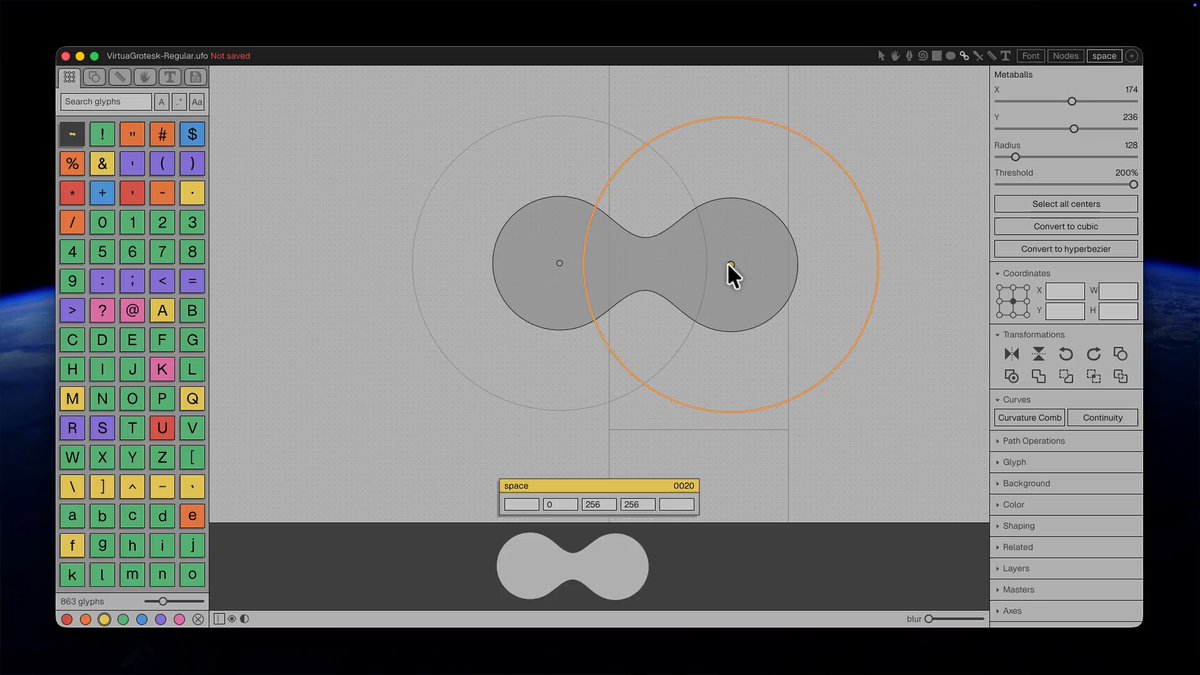The image size is (1200, 675).
Task: Click the Search glyphs field
Action: point(106,102)
